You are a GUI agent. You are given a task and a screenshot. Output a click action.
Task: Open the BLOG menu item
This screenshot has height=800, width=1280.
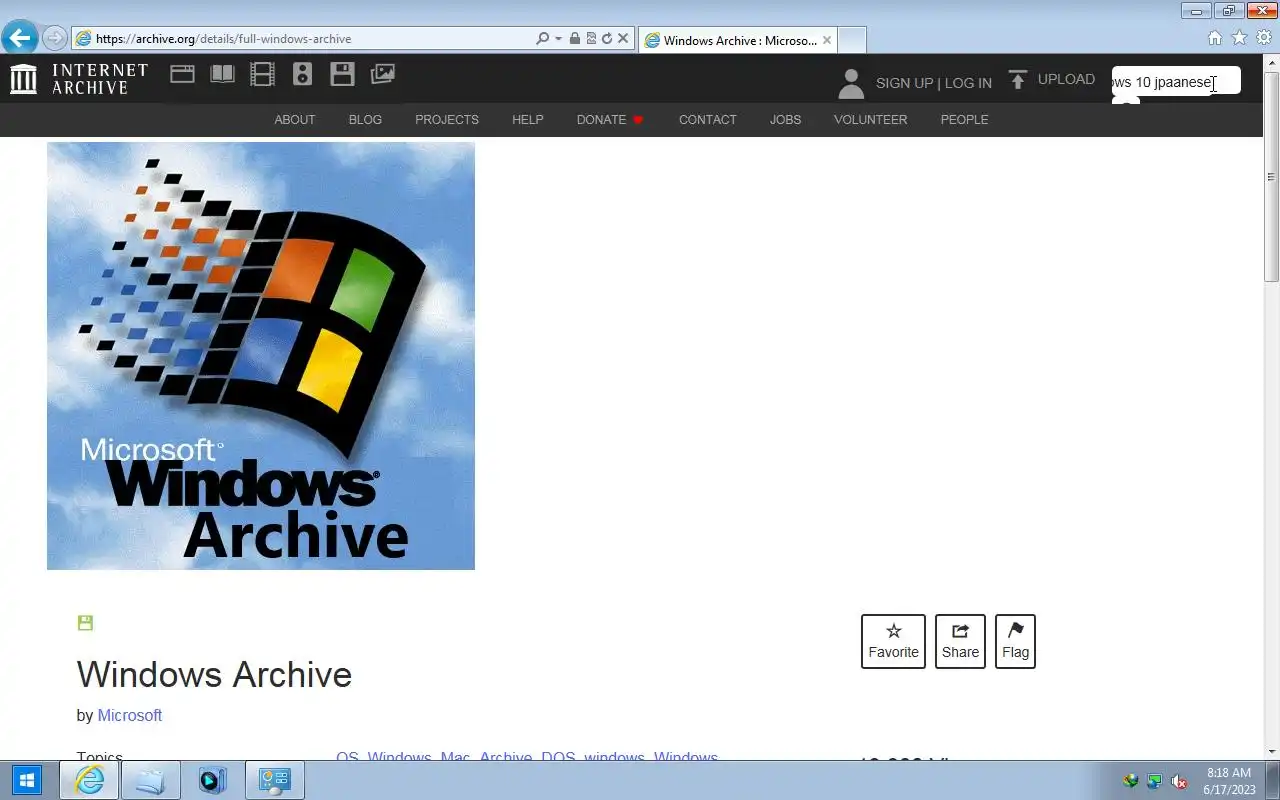point(365,119)
